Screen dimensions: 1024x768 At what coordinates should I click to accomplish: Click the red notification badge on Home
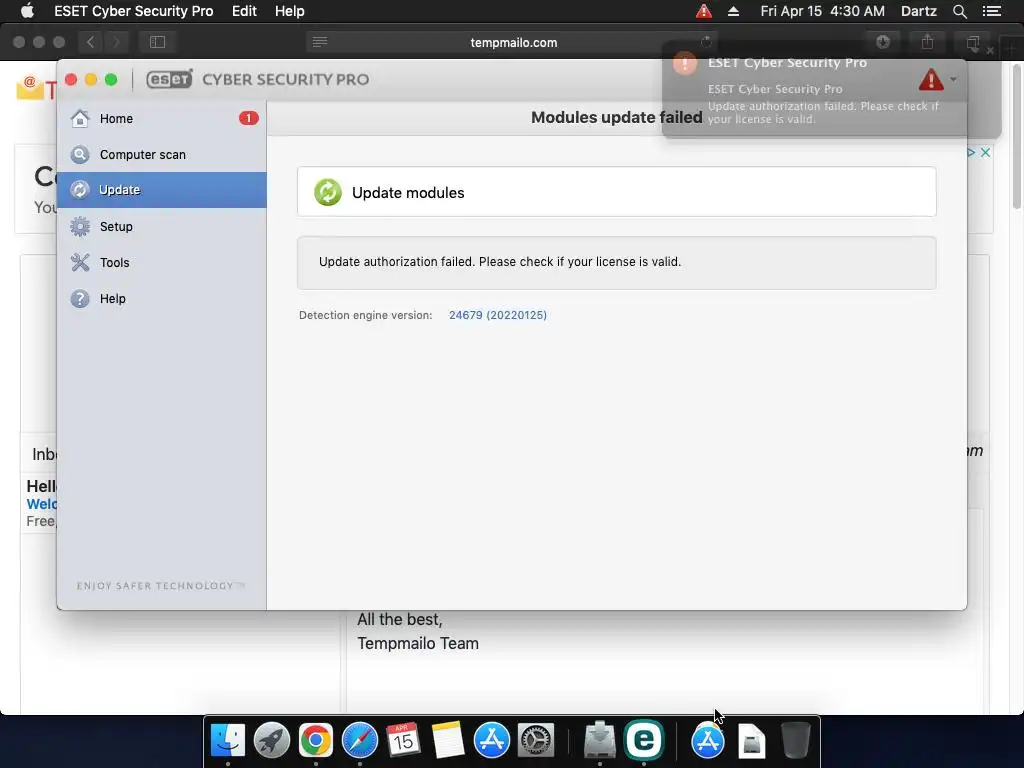click(248, 118)
